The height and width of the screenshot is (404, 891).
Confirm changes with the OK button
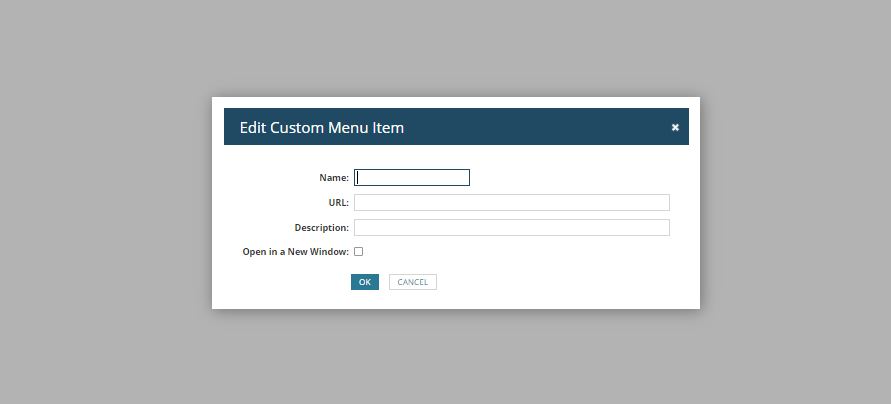click(x=365, y=282)
